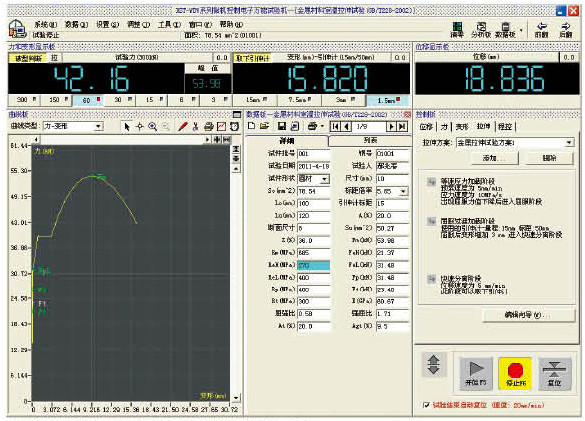Screen dimensions: 585x421
Task: Click the horizontal scrollbar above the curve graph
Action: (122, 139)
